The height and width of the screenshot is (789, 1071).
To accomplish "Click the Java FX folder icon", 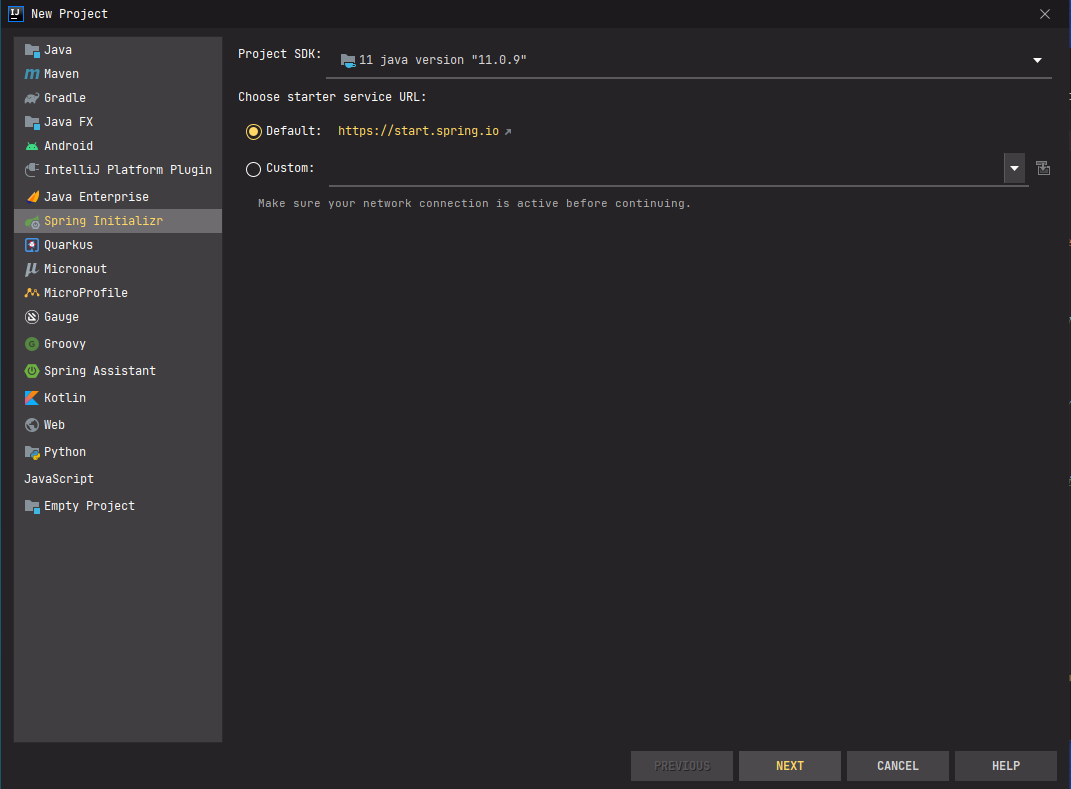I will (x=32, y=122).
